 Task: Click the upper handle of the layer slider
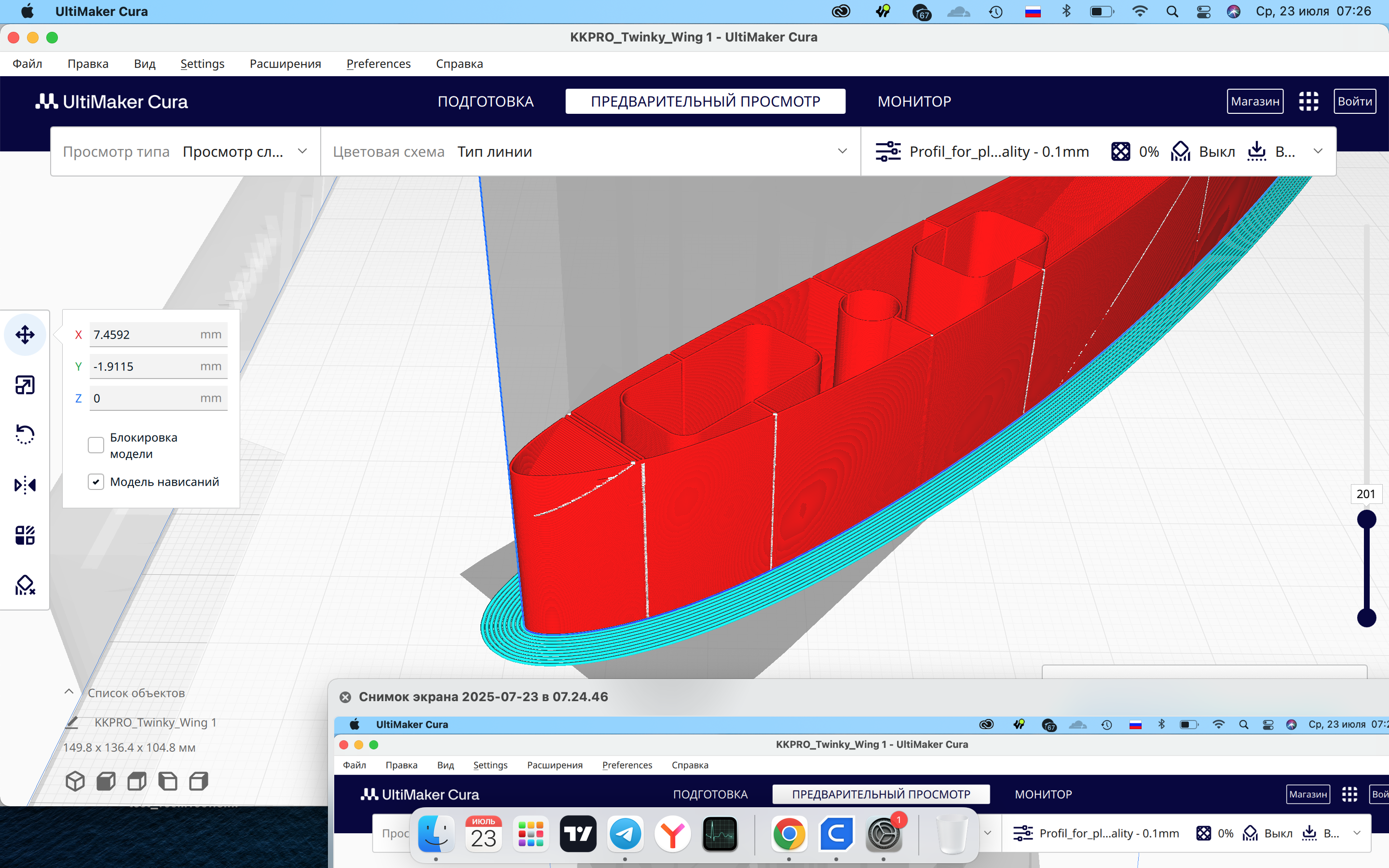click(1367, 519)
